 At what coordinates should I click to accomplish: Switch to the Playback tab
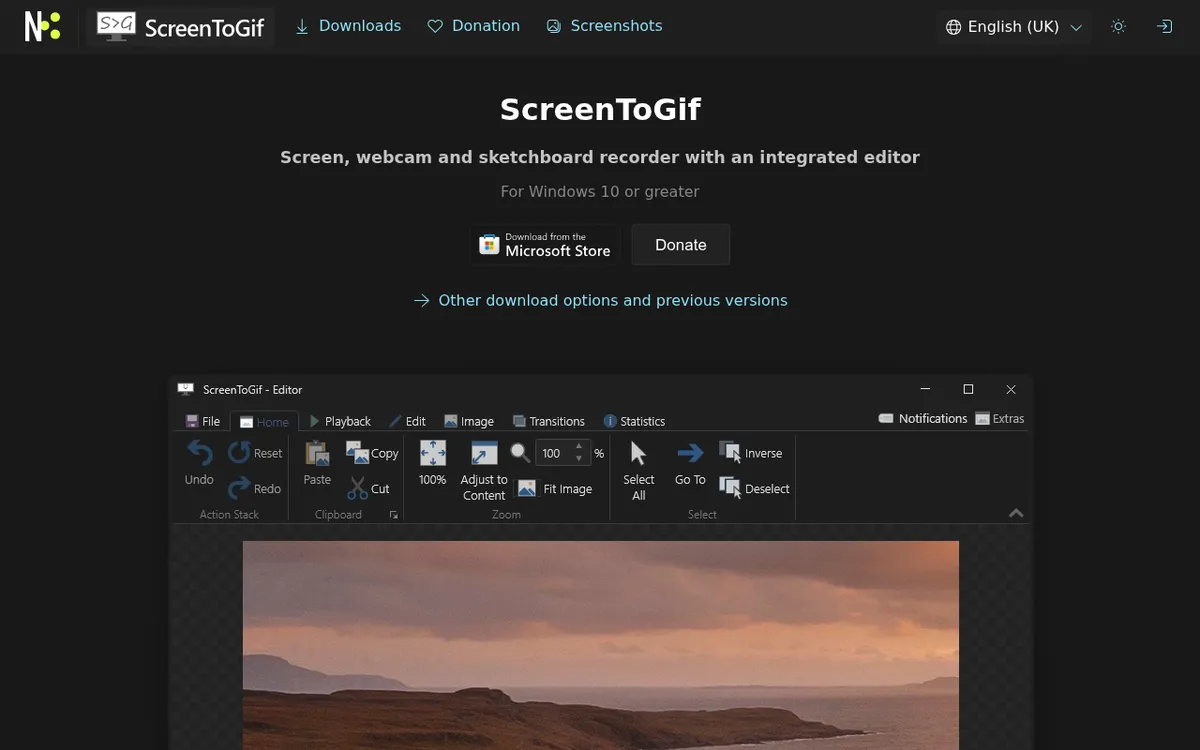pyautogui.click(x=340, y=421)
